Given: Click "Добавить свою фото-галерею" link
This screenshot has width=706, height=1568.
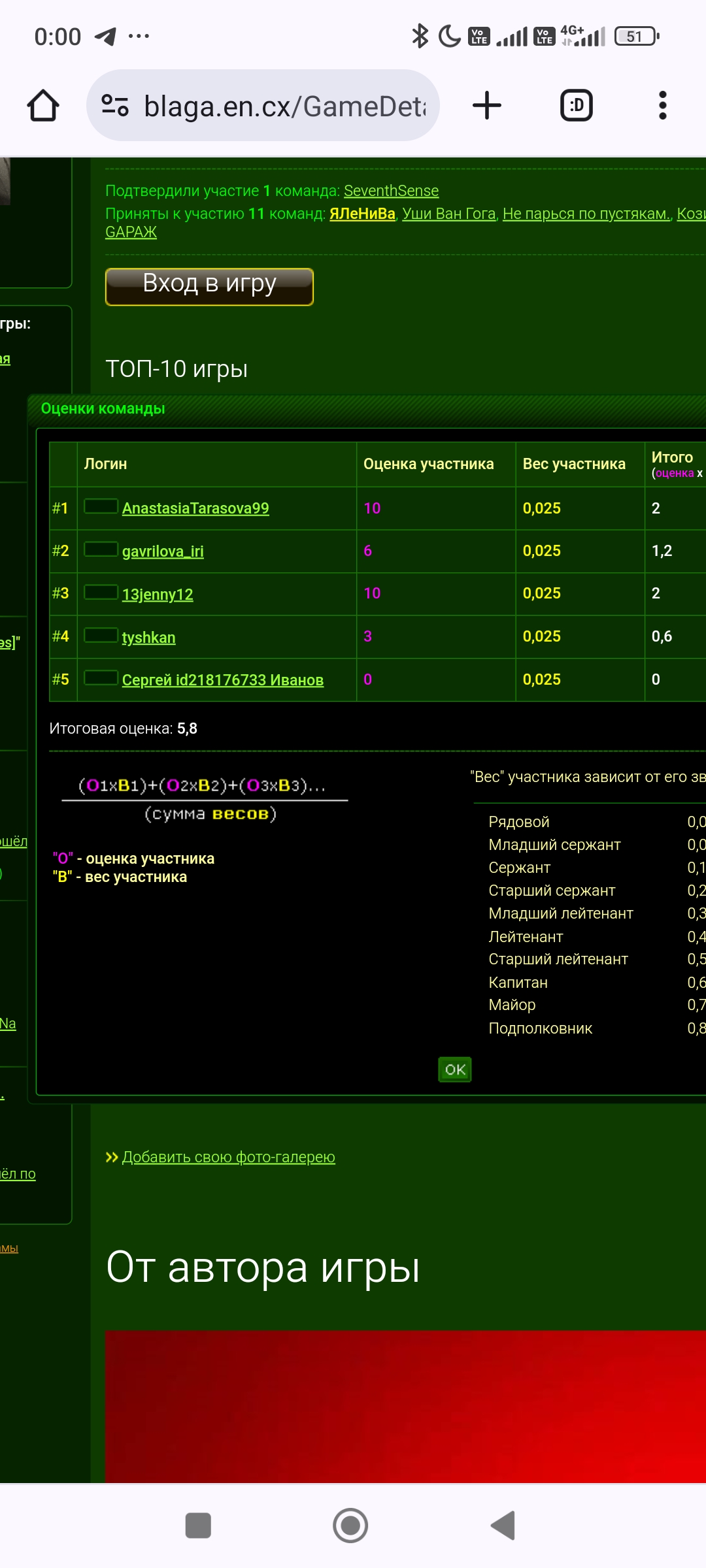Looking at the screenshot, I should pyautogui.click(x=228, y=1157).
